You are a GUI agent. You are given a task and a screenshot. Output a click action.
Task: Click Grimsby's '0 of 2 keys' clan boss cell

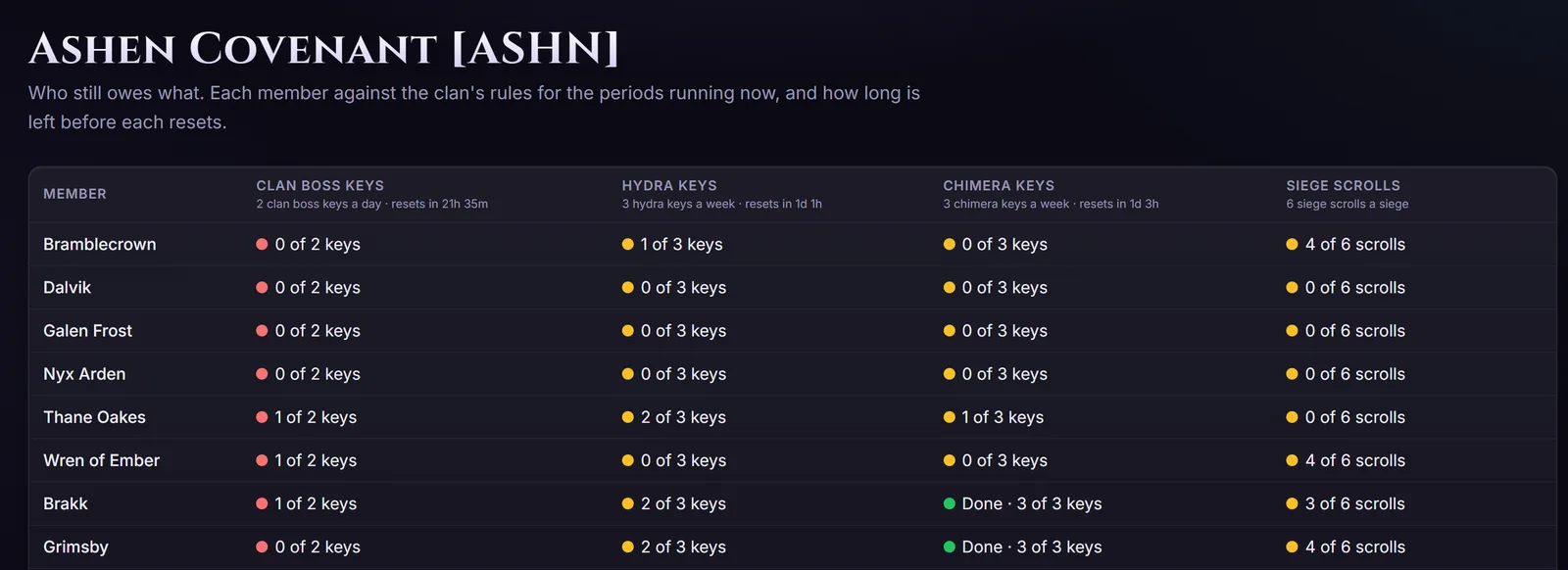click(308, 546)
